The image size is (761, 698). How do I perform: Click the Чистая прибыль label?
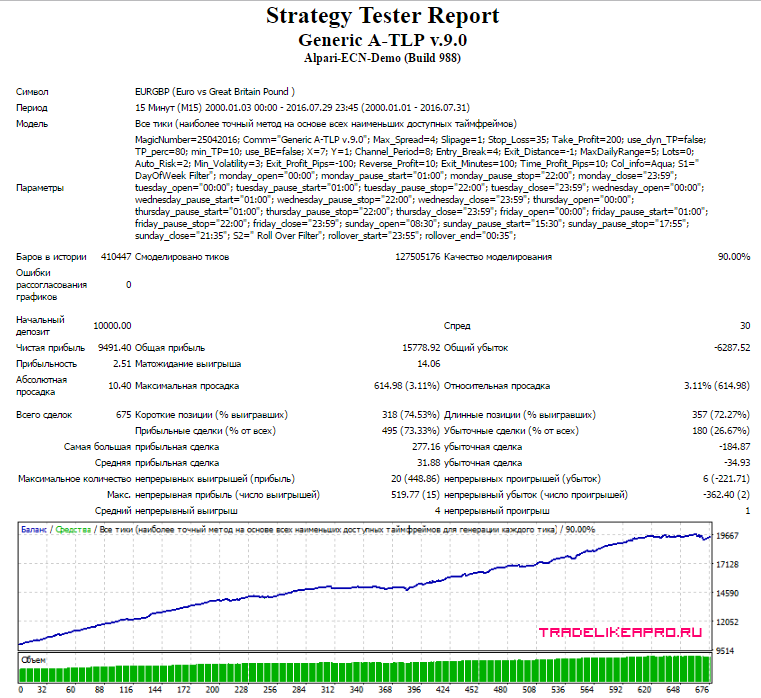(x=50, y=348)
